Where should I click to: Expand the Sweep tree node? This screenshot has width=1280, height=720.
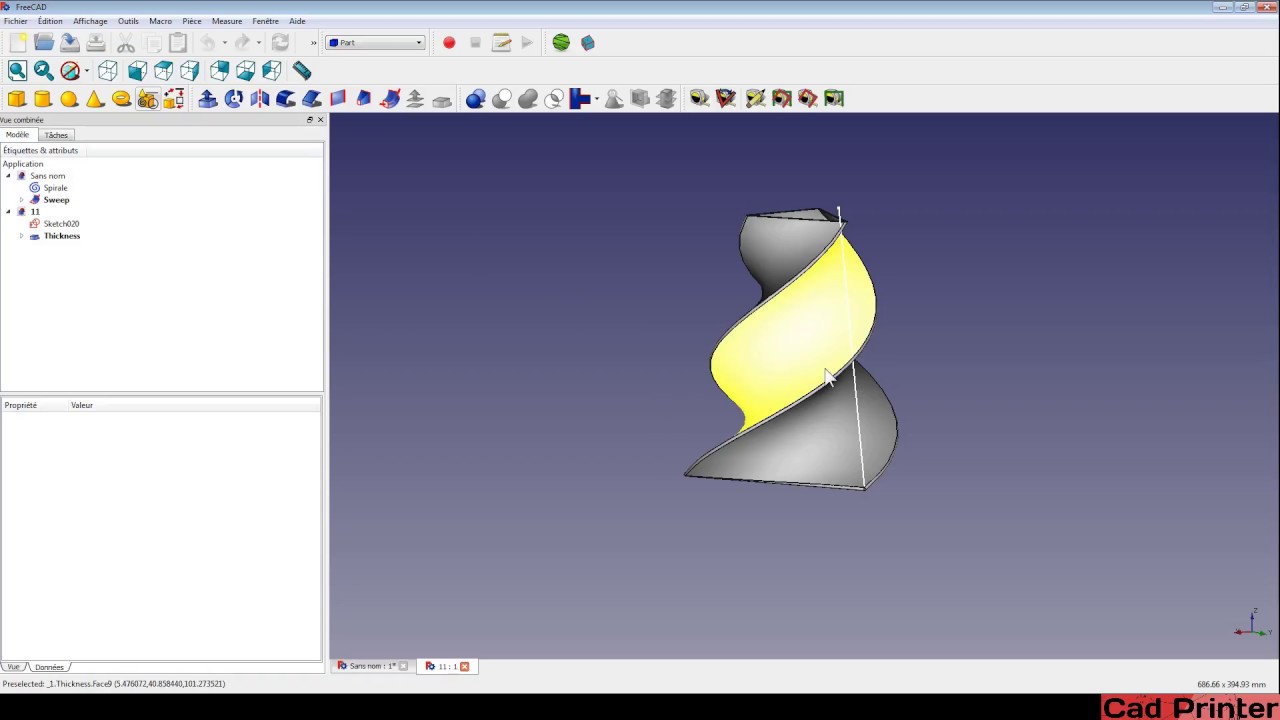coord(22,200)
